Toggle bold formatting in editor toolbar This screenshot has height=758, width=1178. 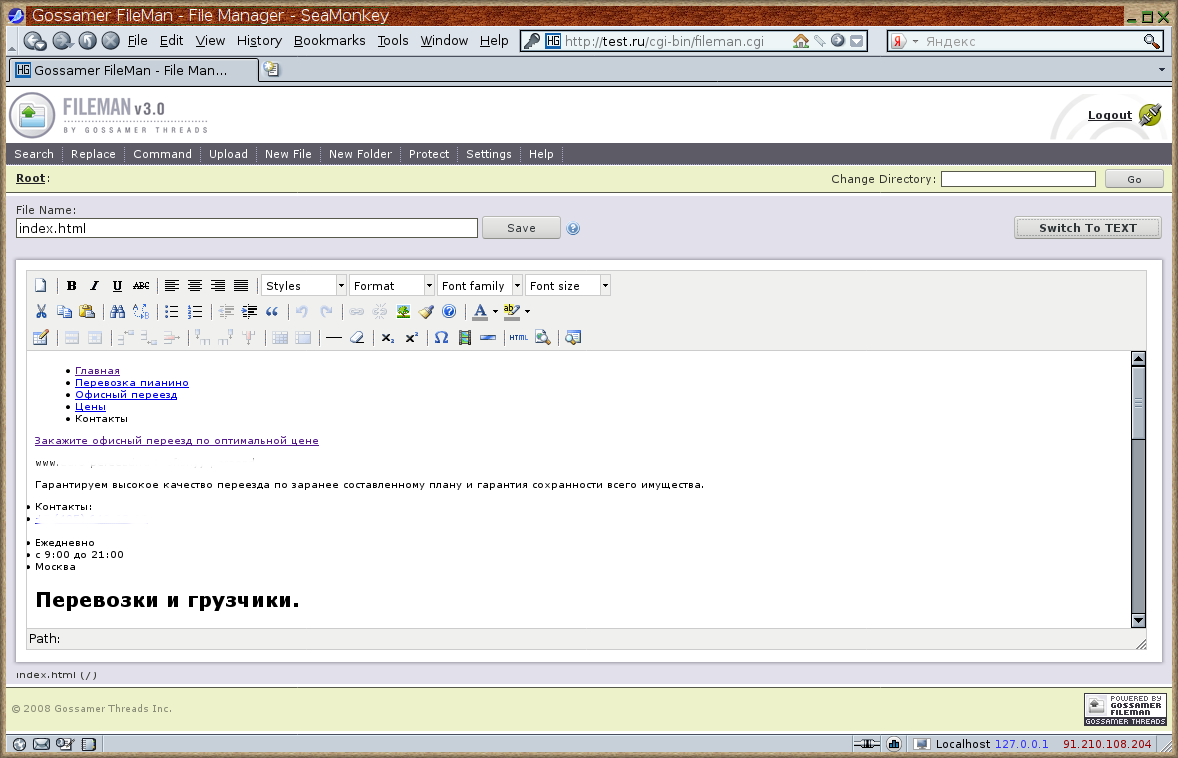(72, 286)
